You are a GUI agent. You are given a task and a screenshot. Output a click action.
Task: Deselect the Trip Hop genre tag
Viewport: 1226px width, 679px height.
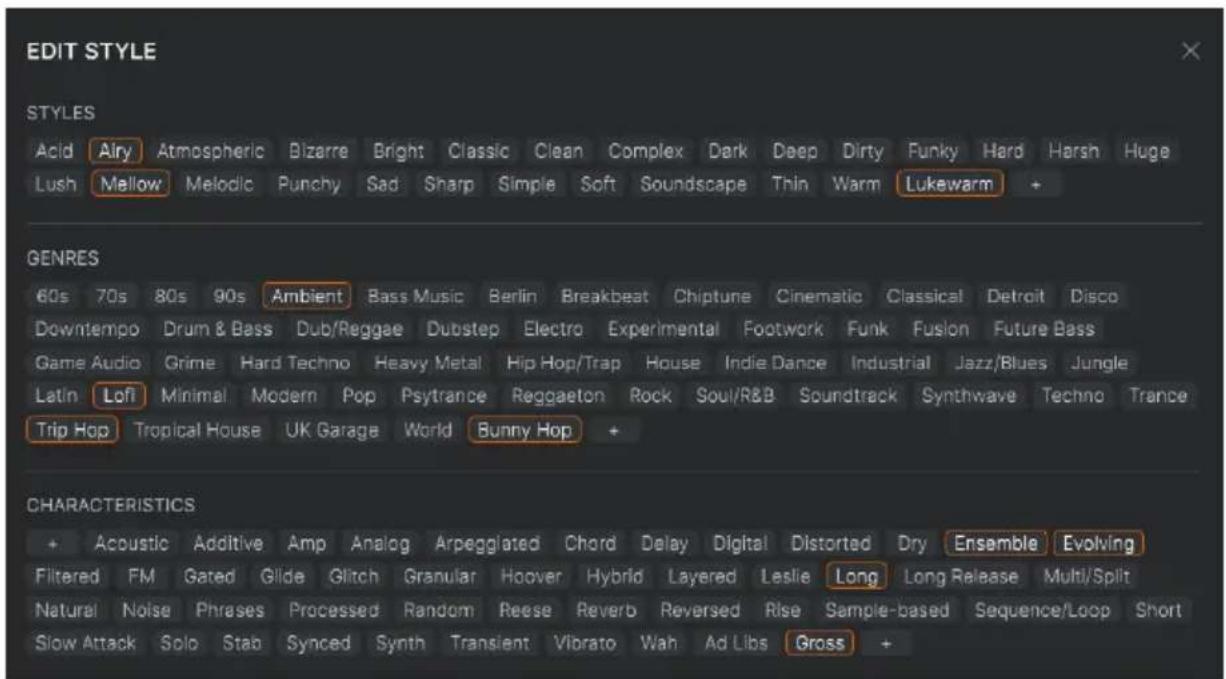(75, 430)
